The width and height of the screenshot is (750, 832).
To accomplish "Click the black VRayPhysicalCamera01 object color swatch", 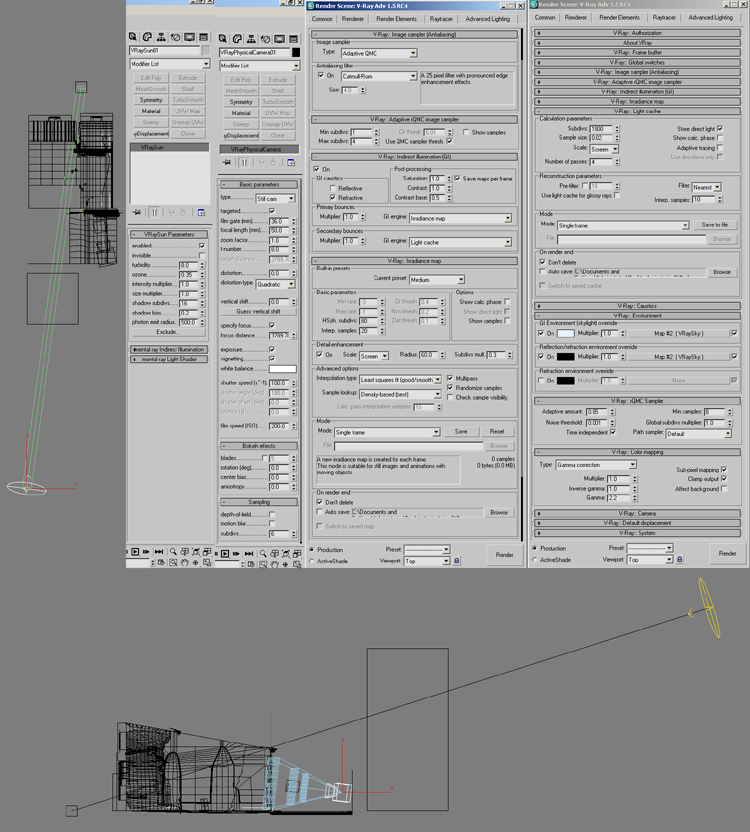I will pos(296,51).
